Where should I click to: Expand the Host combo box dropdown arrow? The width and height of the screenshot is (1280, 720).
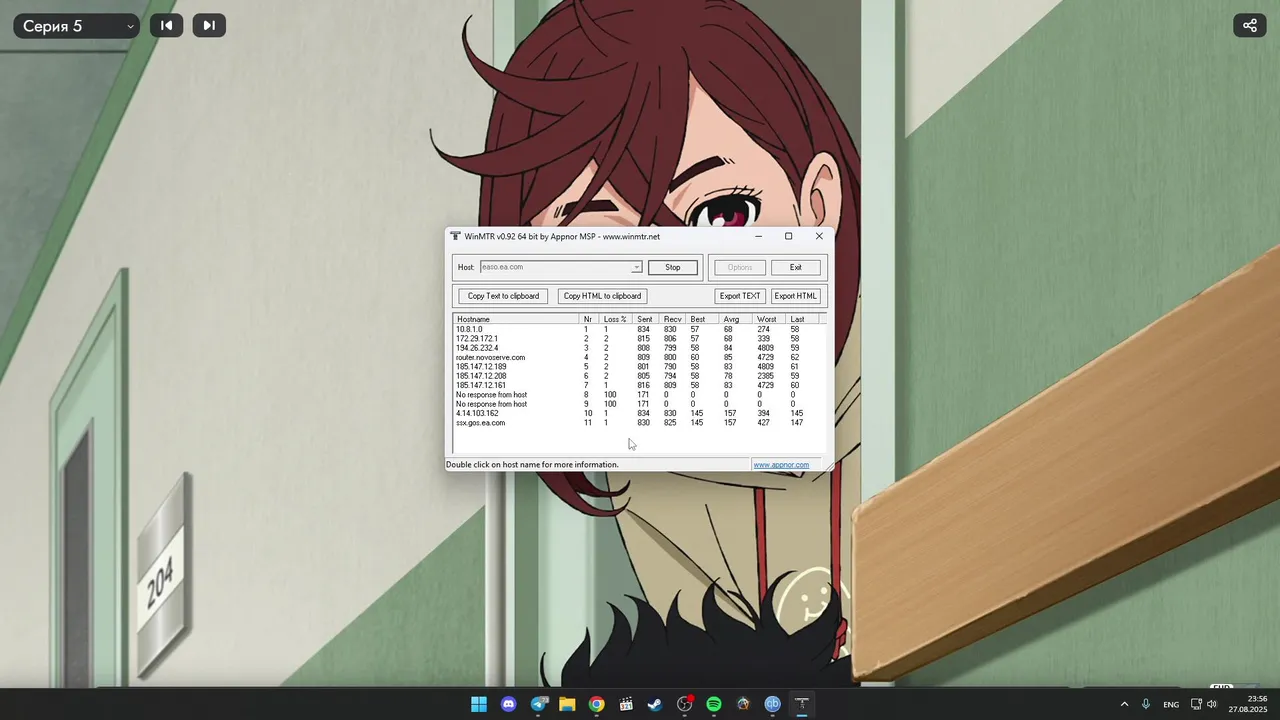(x=636, y=267)
